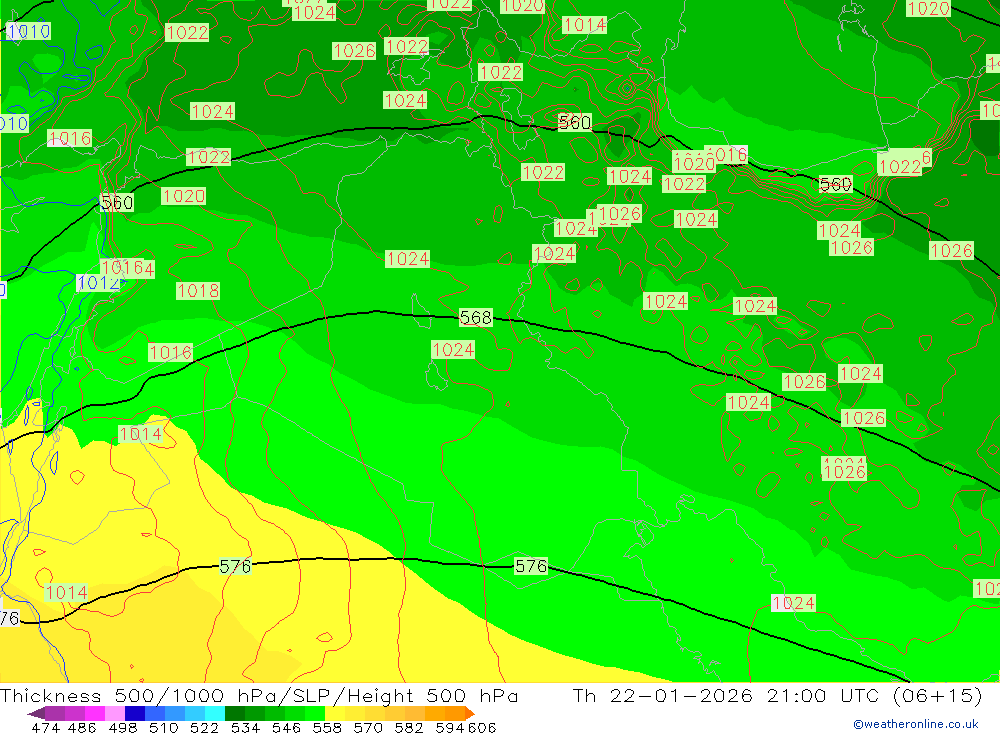Pick the light pink swatch above 498
Image resolution: width=1000 pixels, height=733 pixels.
[115, 713]
